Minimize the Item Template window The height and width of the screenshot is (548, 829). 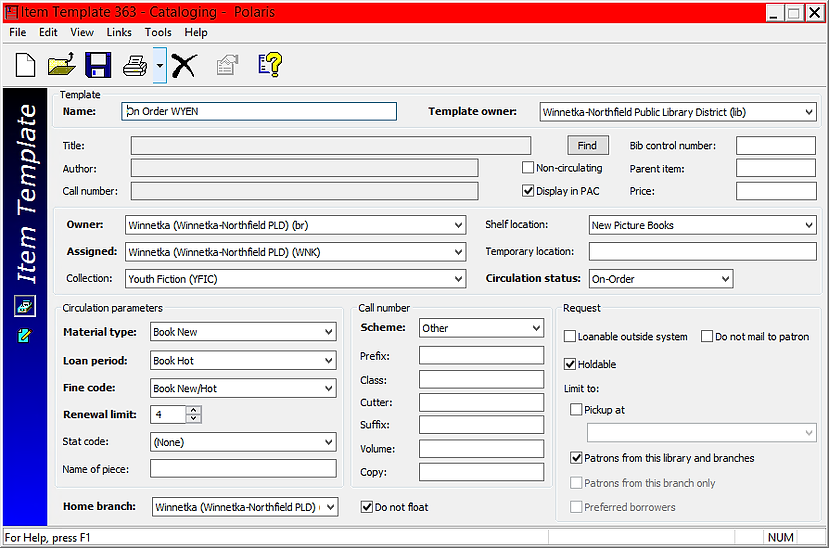click(775, 13)
